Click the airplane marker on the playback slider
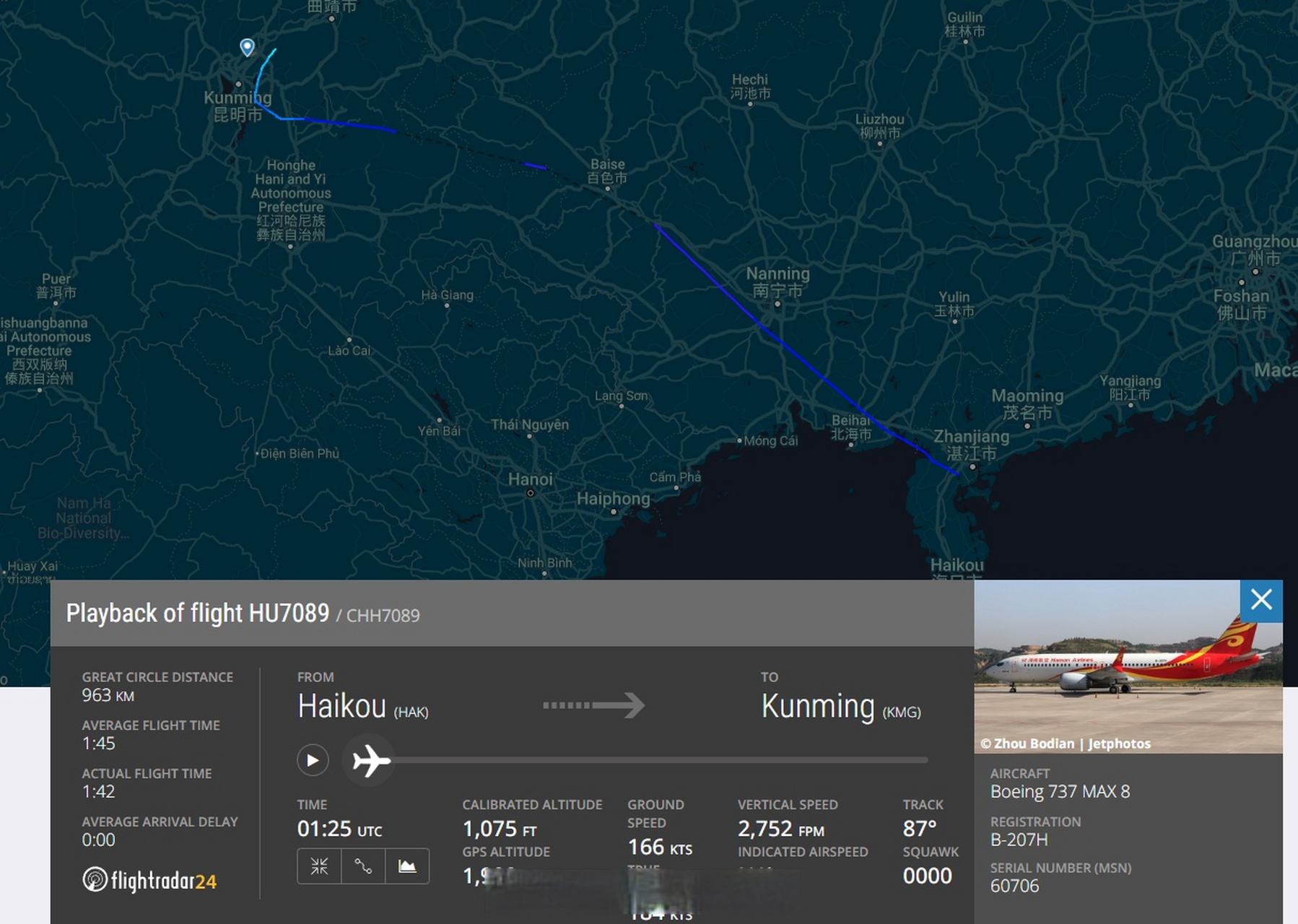The image size is (1298, 924). click(x=371, y=760)
